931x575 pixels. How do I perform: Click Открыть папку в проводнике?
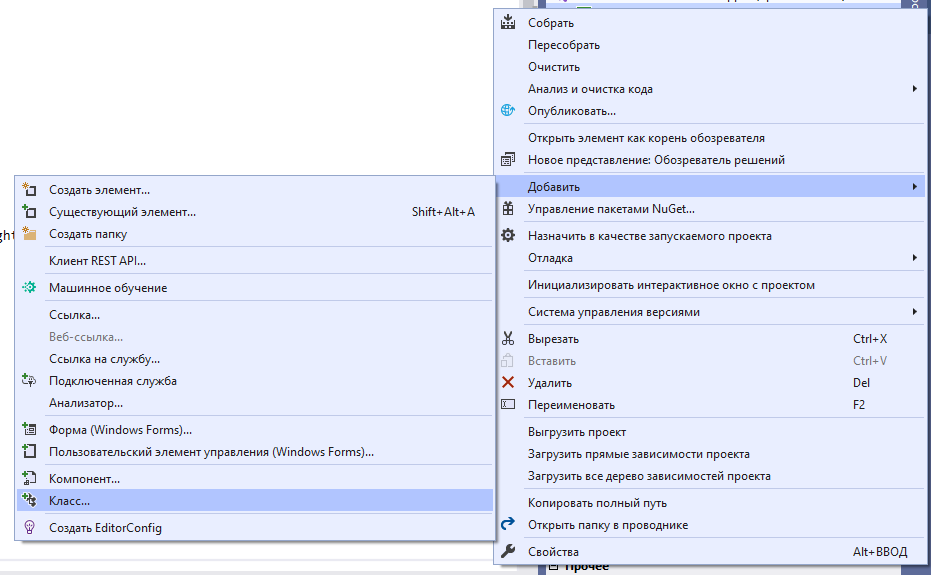(x=608, y=525)
